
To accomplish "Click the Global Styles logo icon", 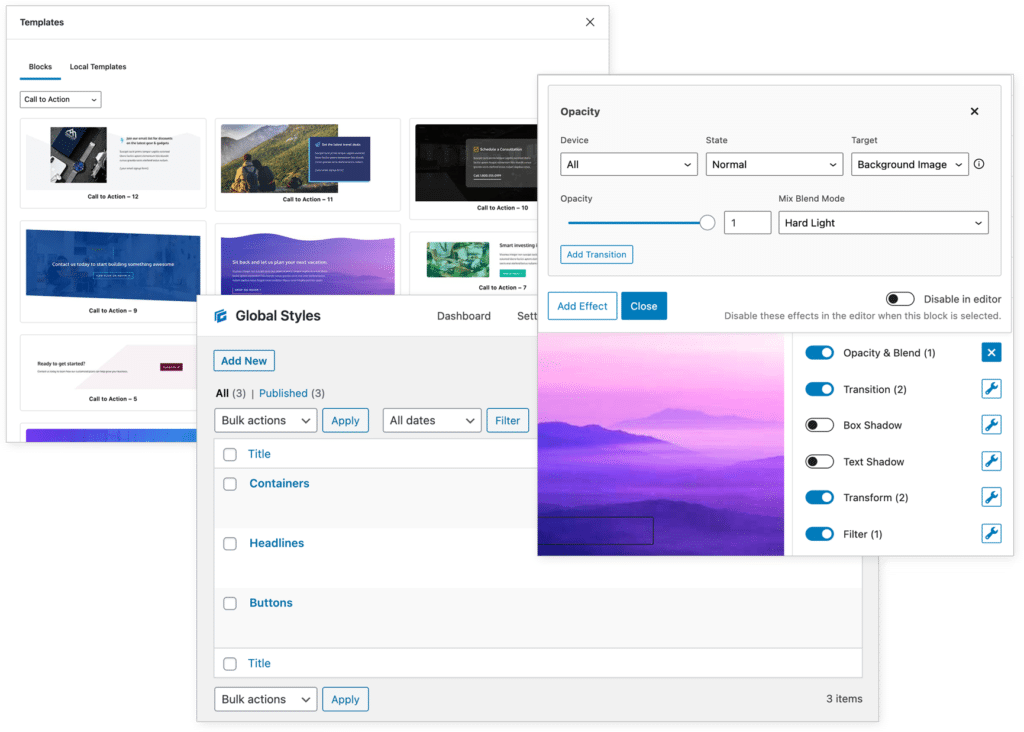I will point(222,315).
